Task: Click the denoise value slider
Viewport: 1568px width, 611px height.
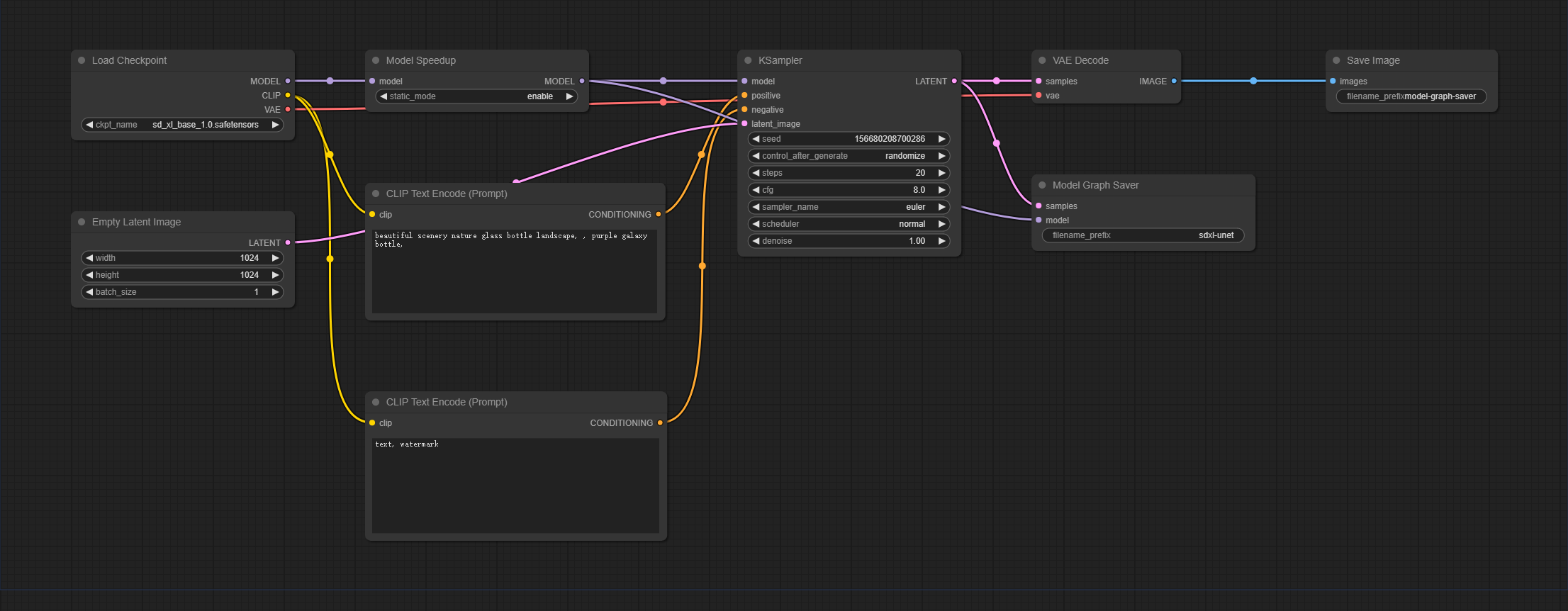Action: [x=849, y=241]
